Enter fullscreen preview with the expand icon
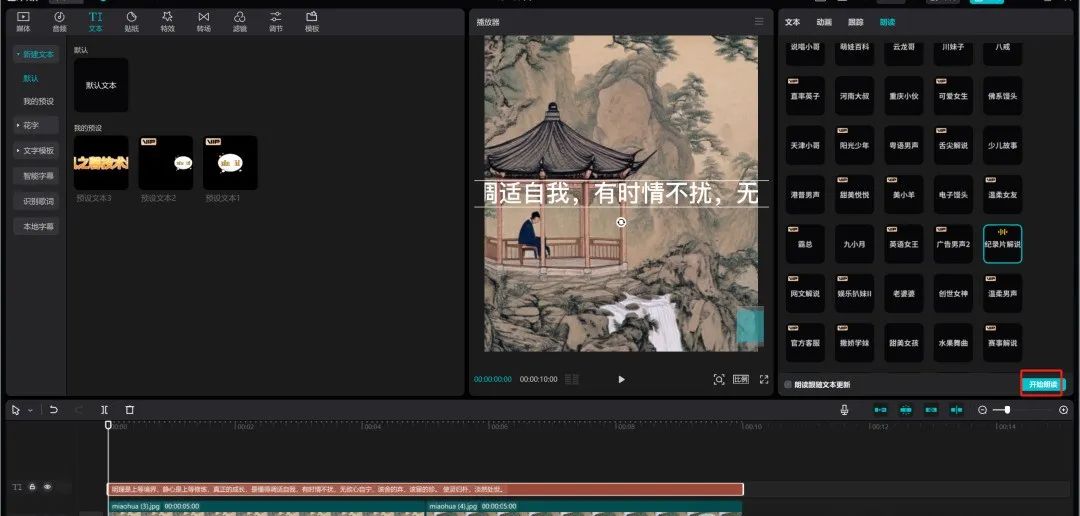Screen dimensions: 1080x516 pos(763,379)
